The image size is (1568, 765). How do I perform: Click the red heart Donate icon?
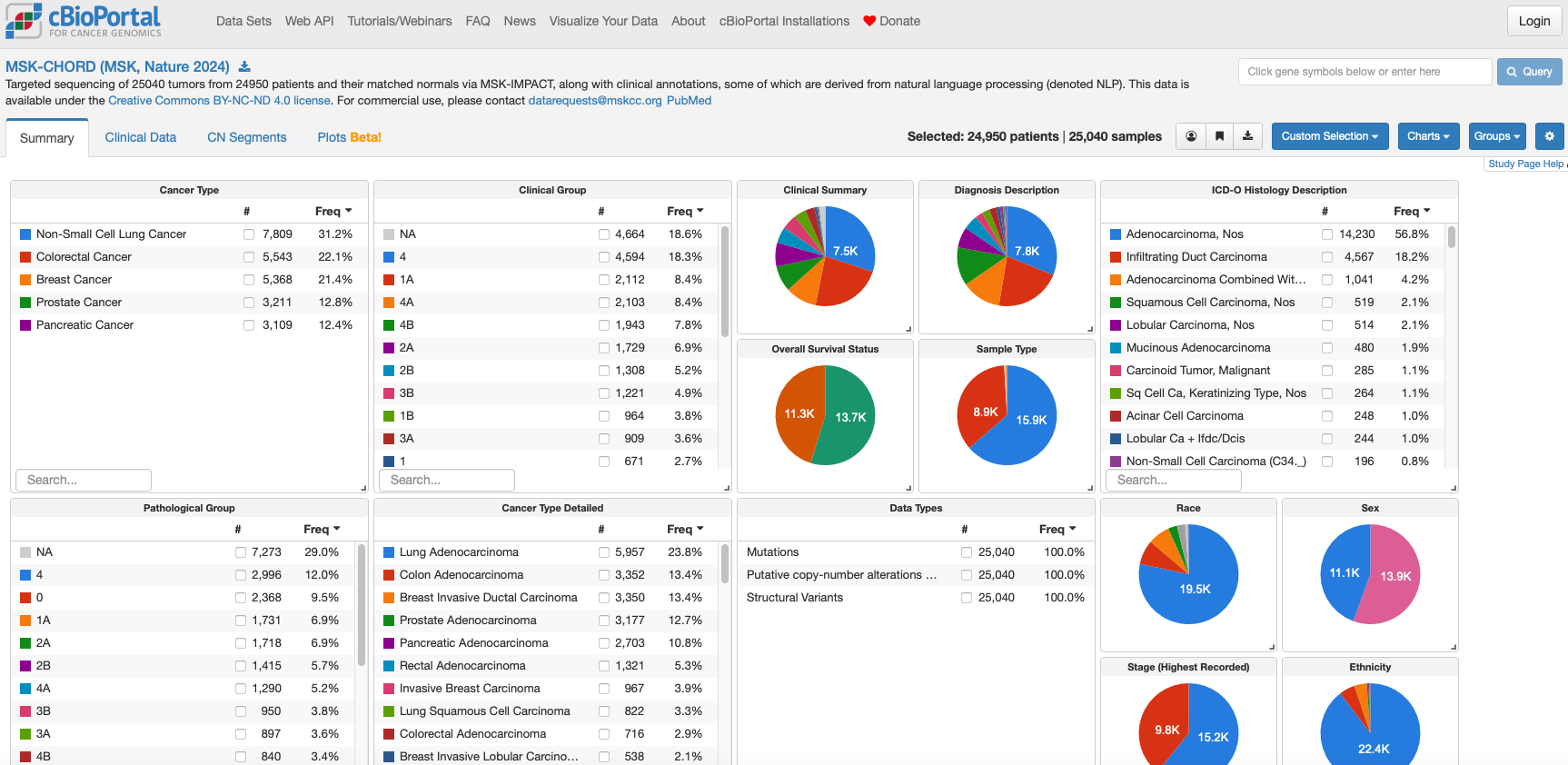point(869,21)
